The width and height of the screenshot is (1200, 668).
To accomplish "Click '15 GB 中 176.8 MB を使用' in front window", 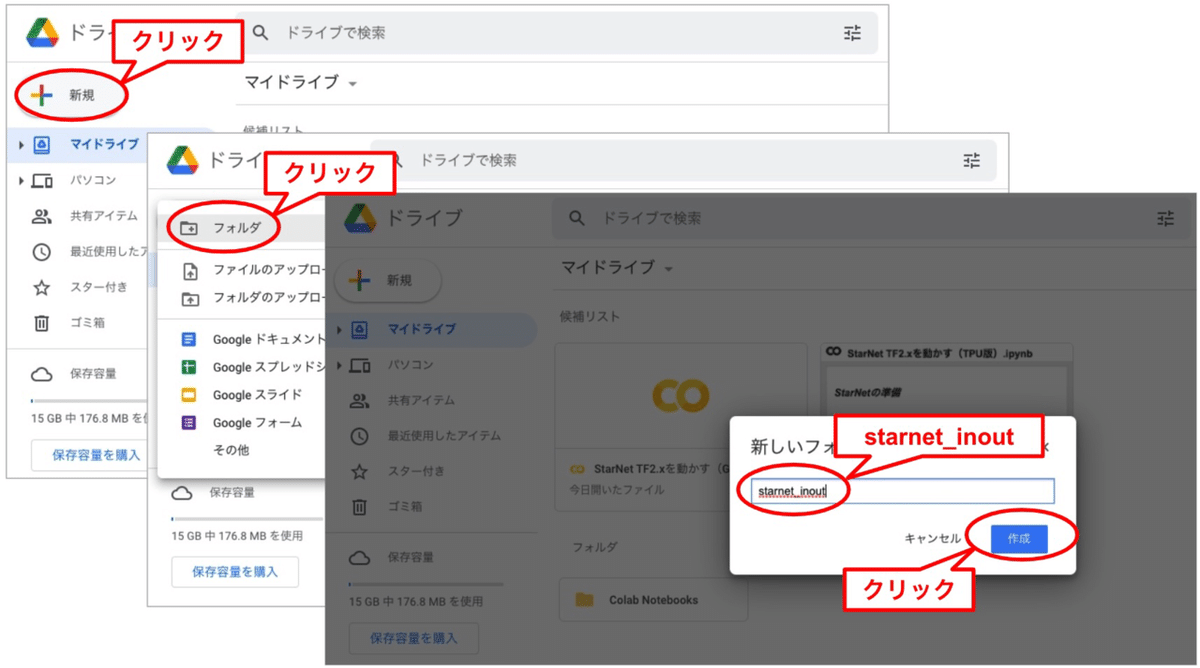I will pos(416,602).
